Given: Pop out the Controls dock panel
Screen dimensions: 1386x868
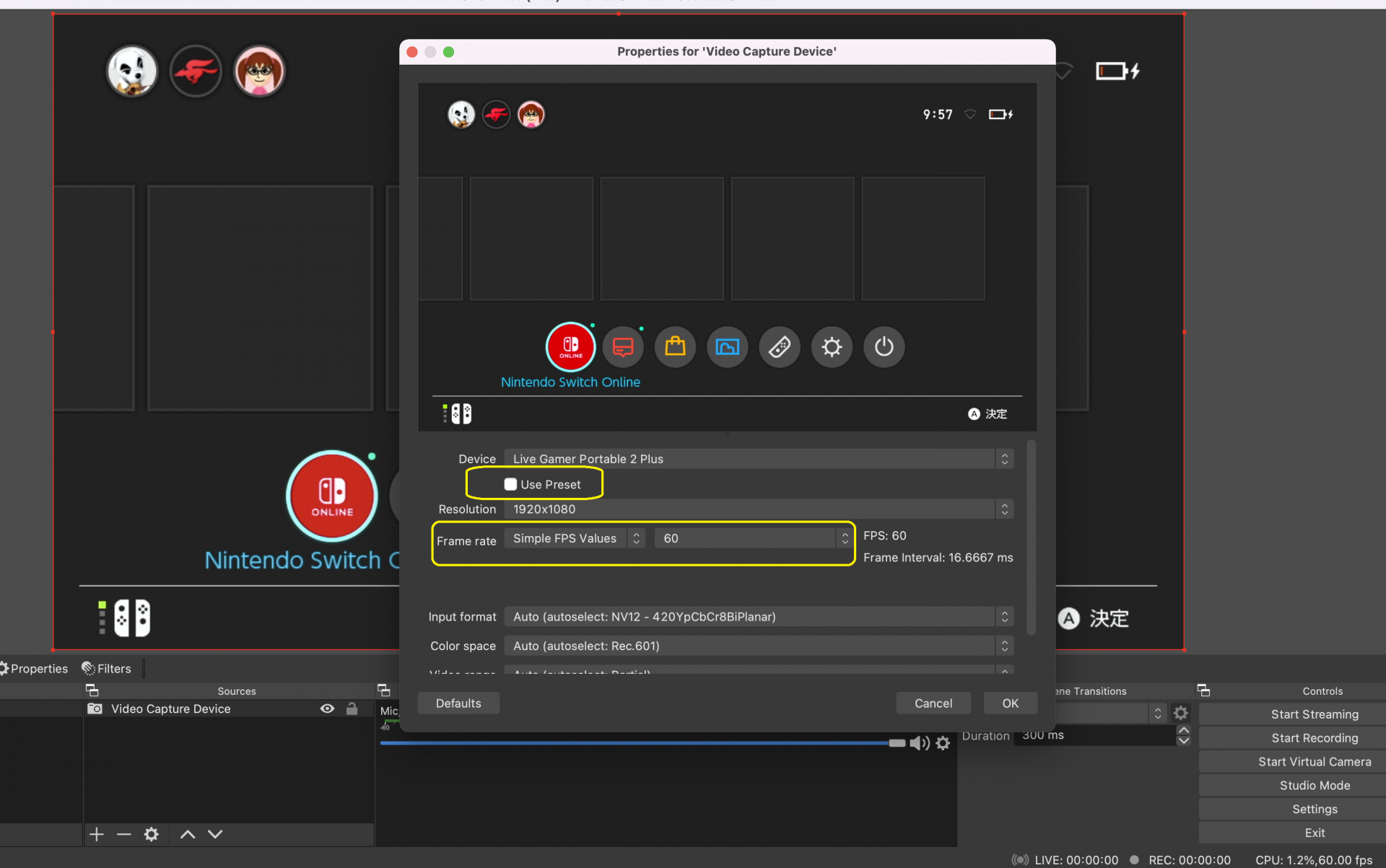Looking at the screenshot, I should [x=1203, y=691].
